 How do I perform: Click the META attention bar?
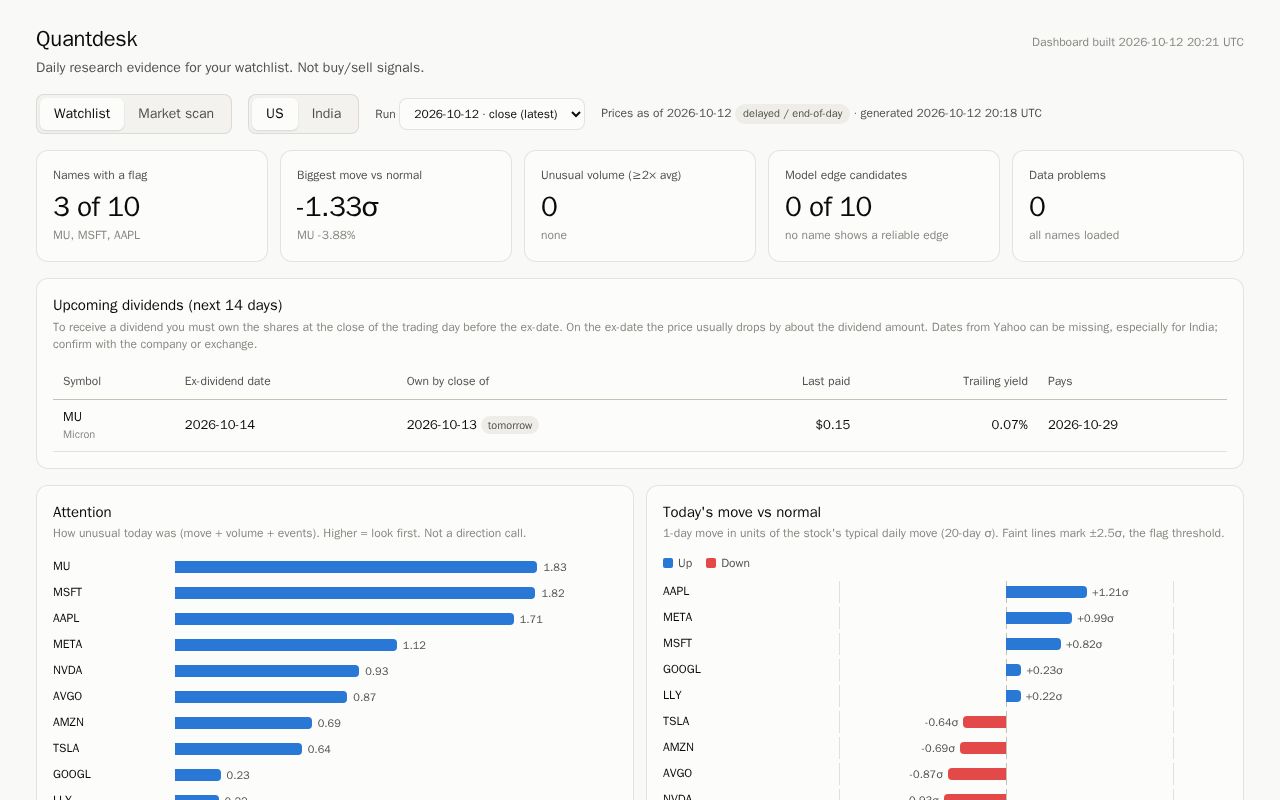point(286,645)
